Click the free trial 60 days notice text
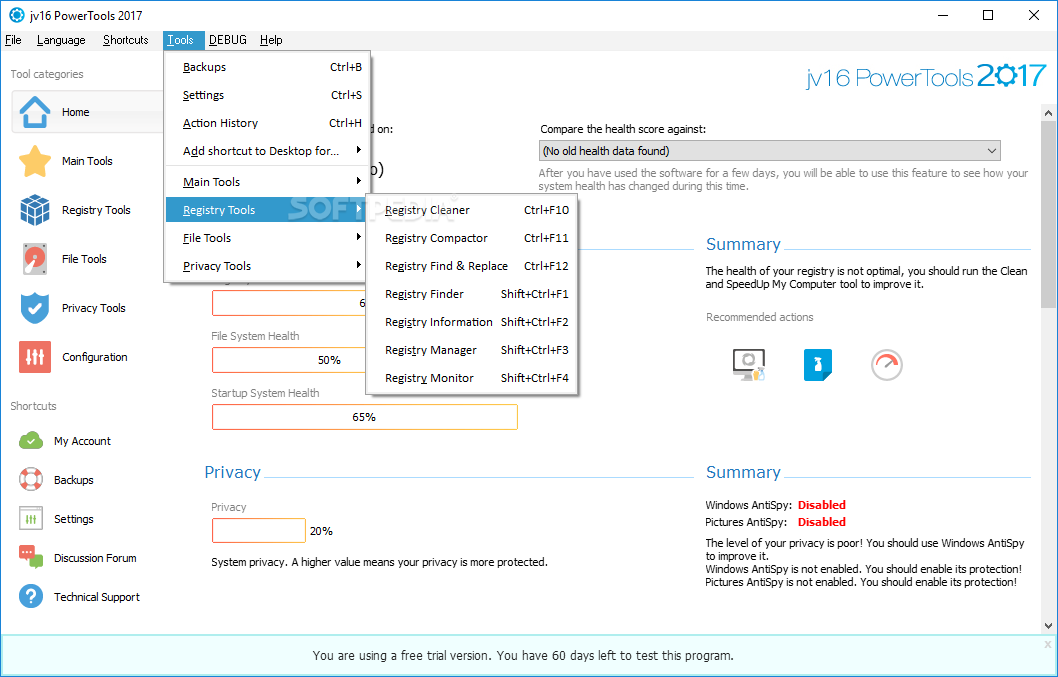Image resolution: width=1058 pixels, height=677 pixels. [x=523, y=655]
